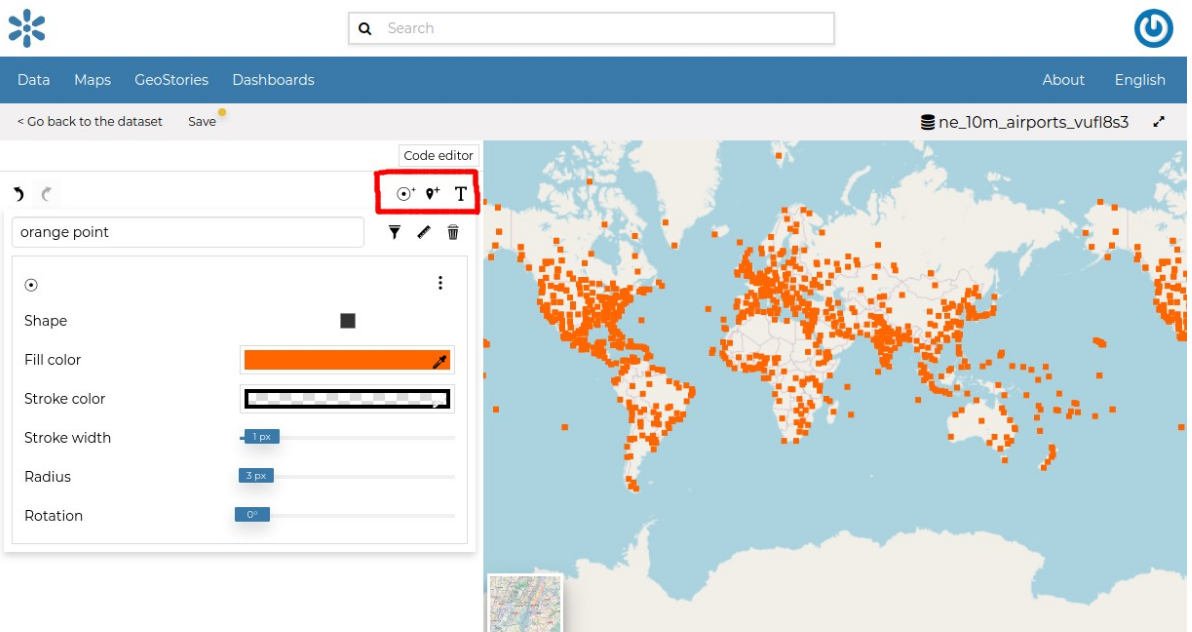Click the Code editor button
Screen dimensions: 1192x632
438,156
